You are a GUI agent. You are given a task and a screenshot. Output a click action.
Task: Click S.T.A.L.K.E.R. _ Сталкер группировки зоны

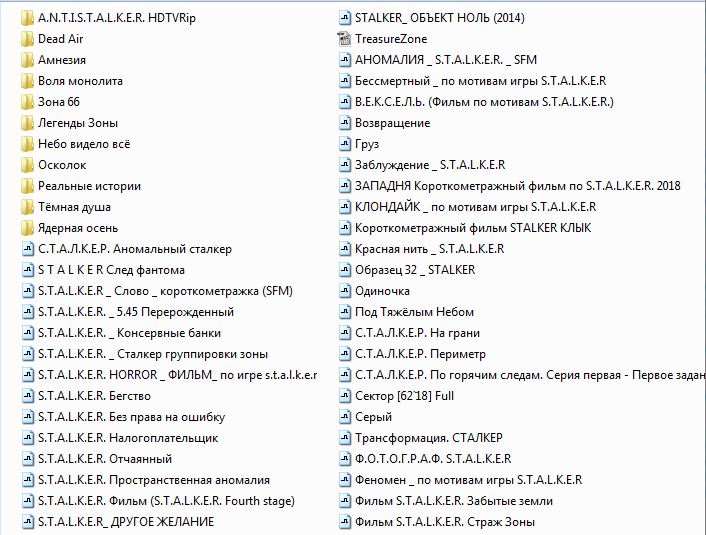(x=153, y=354)
